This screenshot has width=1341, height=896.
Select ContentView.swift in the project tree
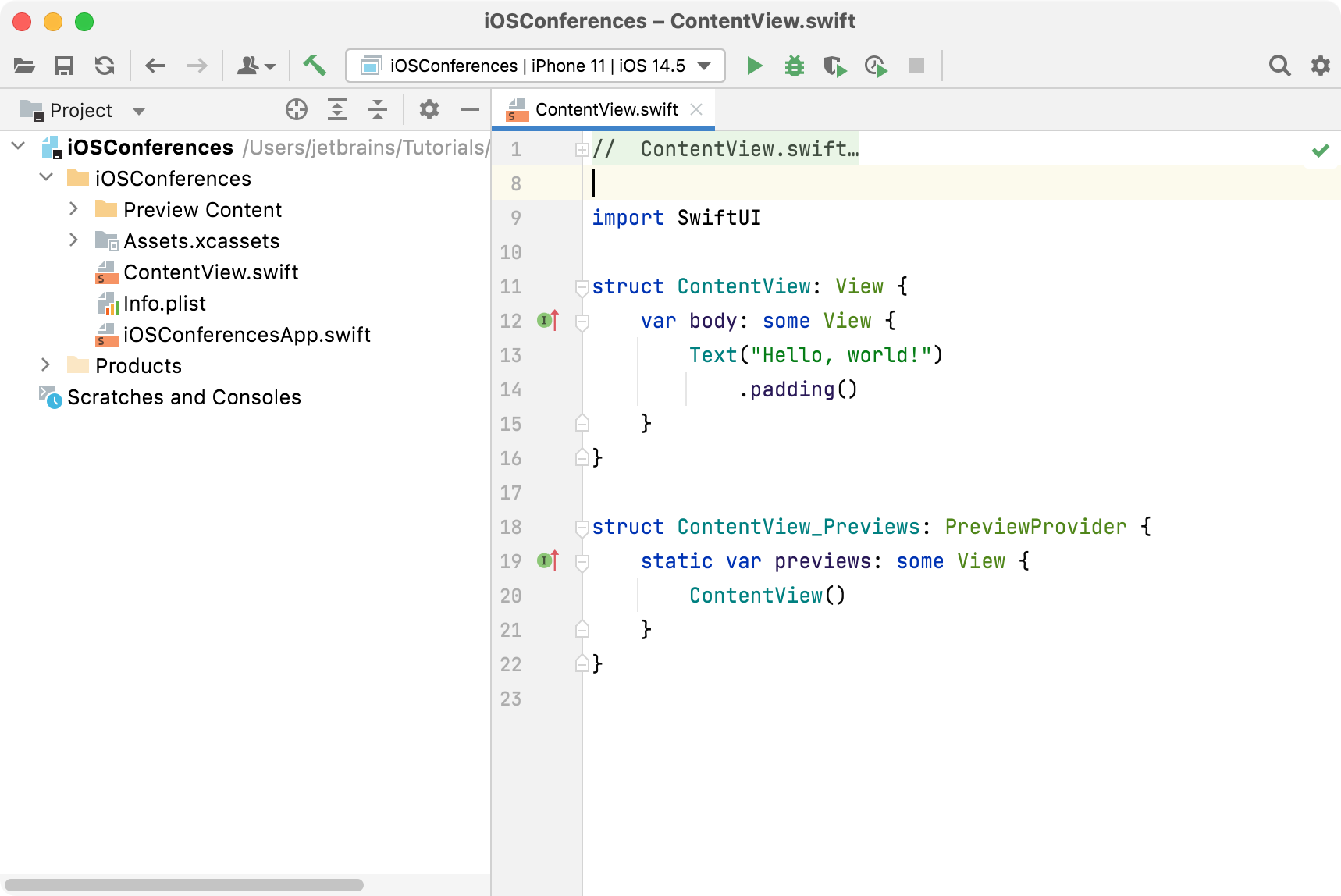point(211,272)
